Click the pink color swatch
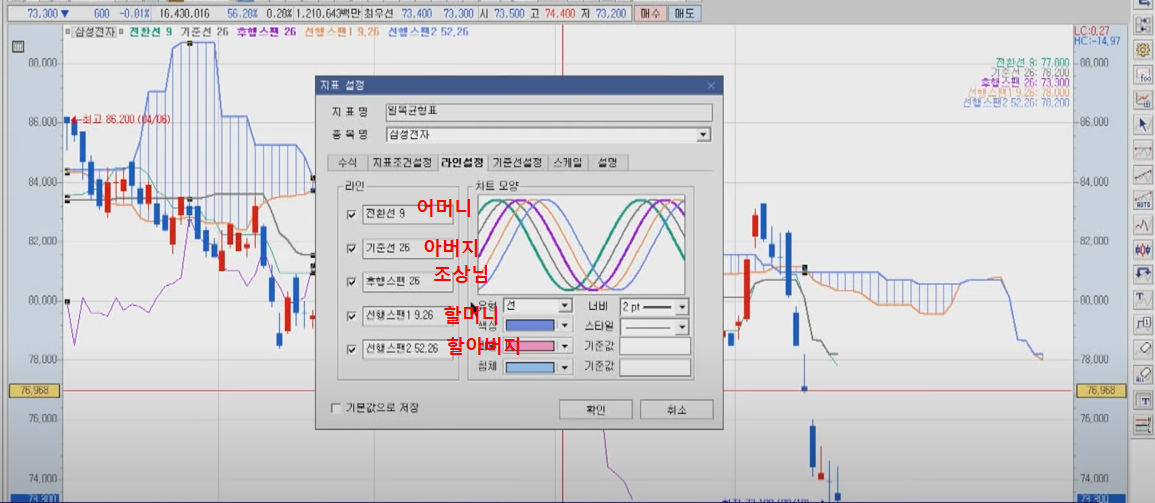The height and width of the screenshot is (503, 1155). 530,346
